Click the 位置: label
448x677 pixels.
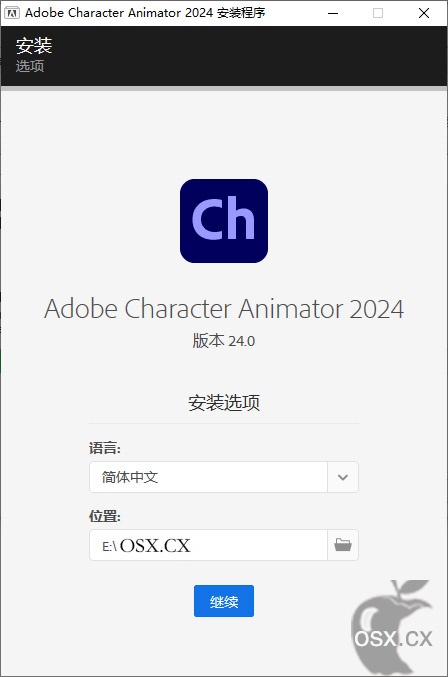[x=105, y=516]
